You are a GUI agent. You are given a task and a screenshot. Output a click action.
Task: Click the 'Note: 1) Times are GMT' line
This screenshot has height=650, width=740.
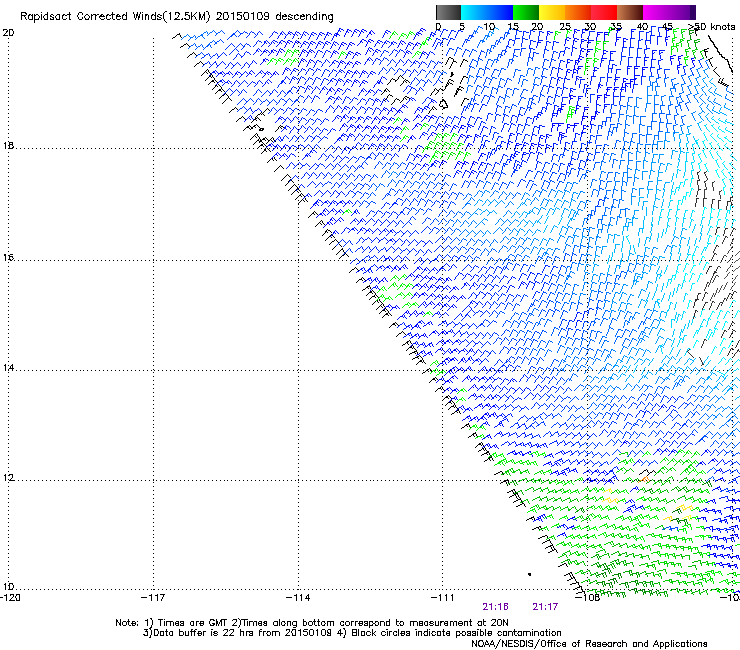click(312, 623)
